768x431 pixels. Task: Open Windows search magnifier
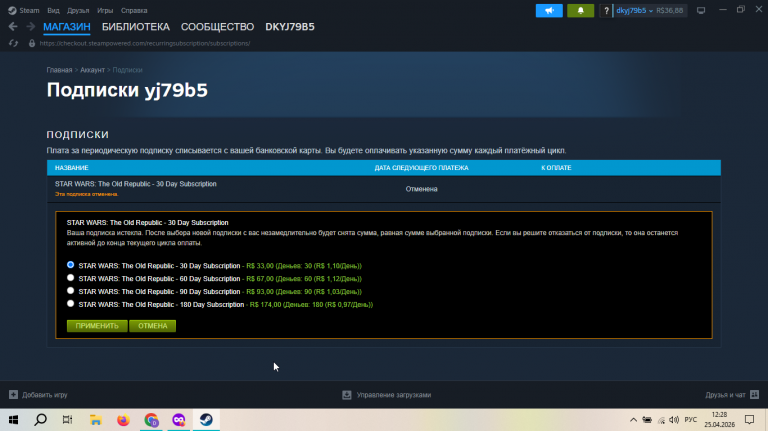[x=41, y=420]
